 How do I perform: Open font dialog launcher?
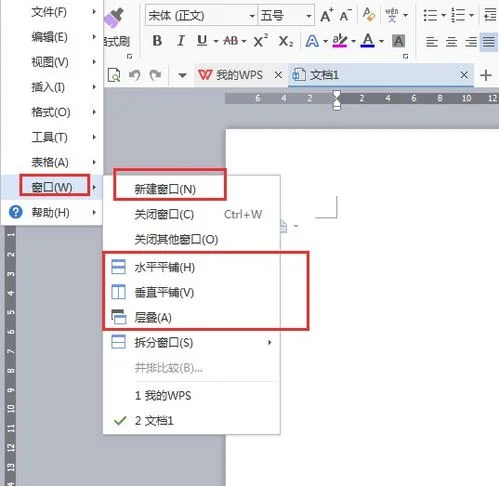click(x=406, y=56)
